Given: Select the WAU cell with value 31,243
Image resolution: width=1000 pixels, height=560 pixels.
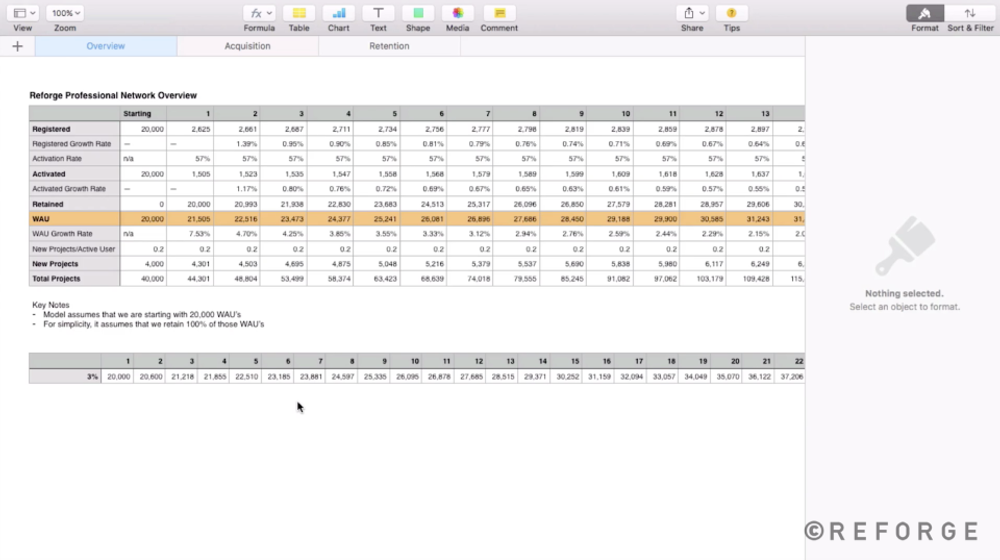Looking at the screenshot, I should coord(749,219).
